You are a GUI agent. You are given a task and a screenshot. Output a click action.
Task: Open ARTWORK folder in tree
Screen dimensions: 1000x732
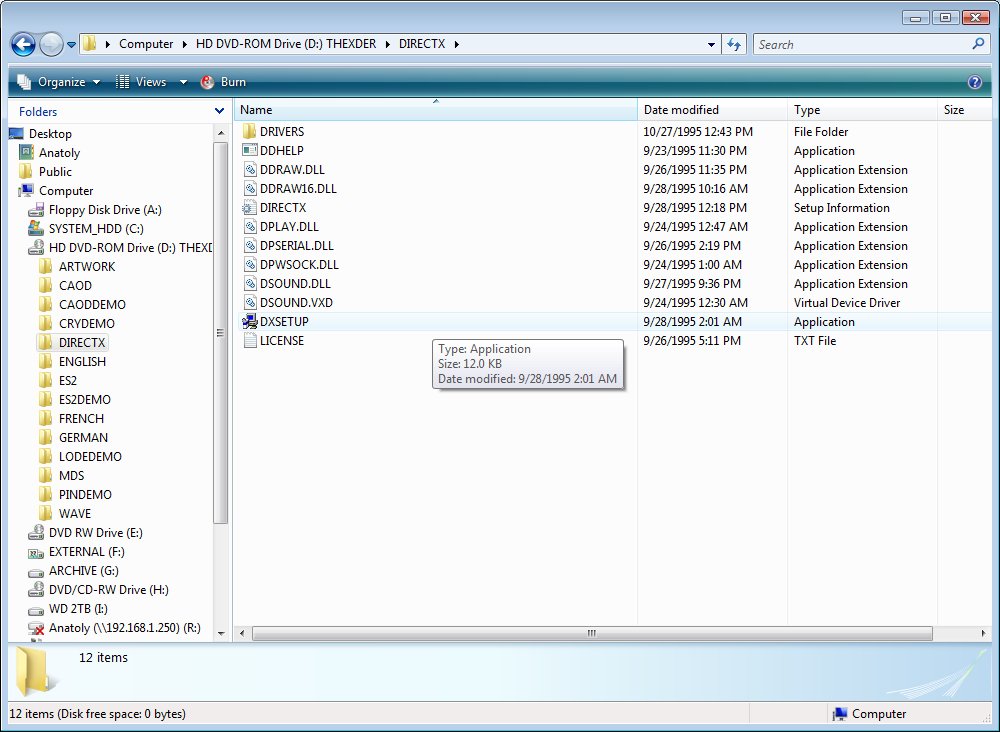(87, 267)
